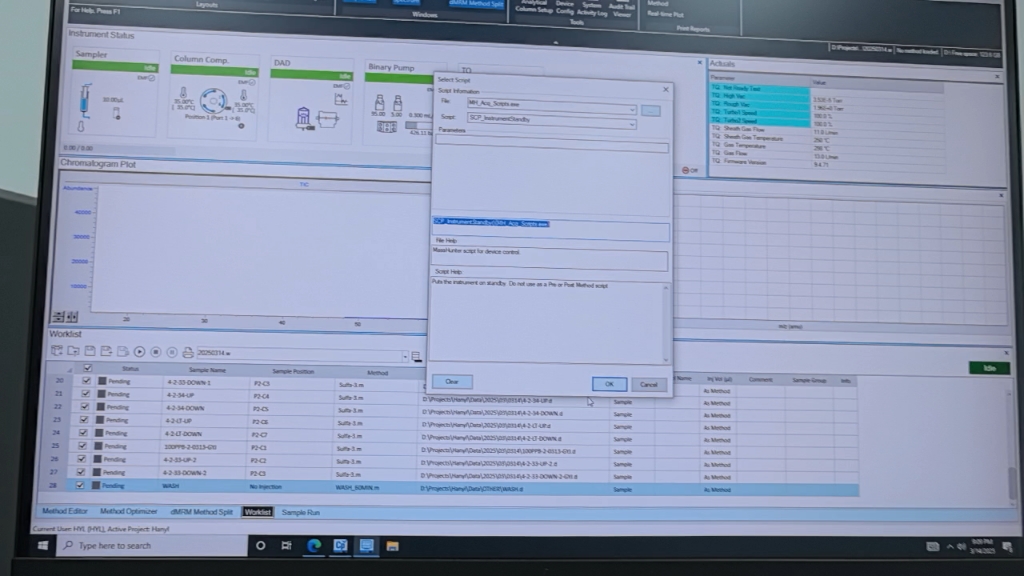Uncheck the row 25 worklist checkbox
Image resolution: width=1024 pixels, height=576 pixels.
click(x=82, y=446)
